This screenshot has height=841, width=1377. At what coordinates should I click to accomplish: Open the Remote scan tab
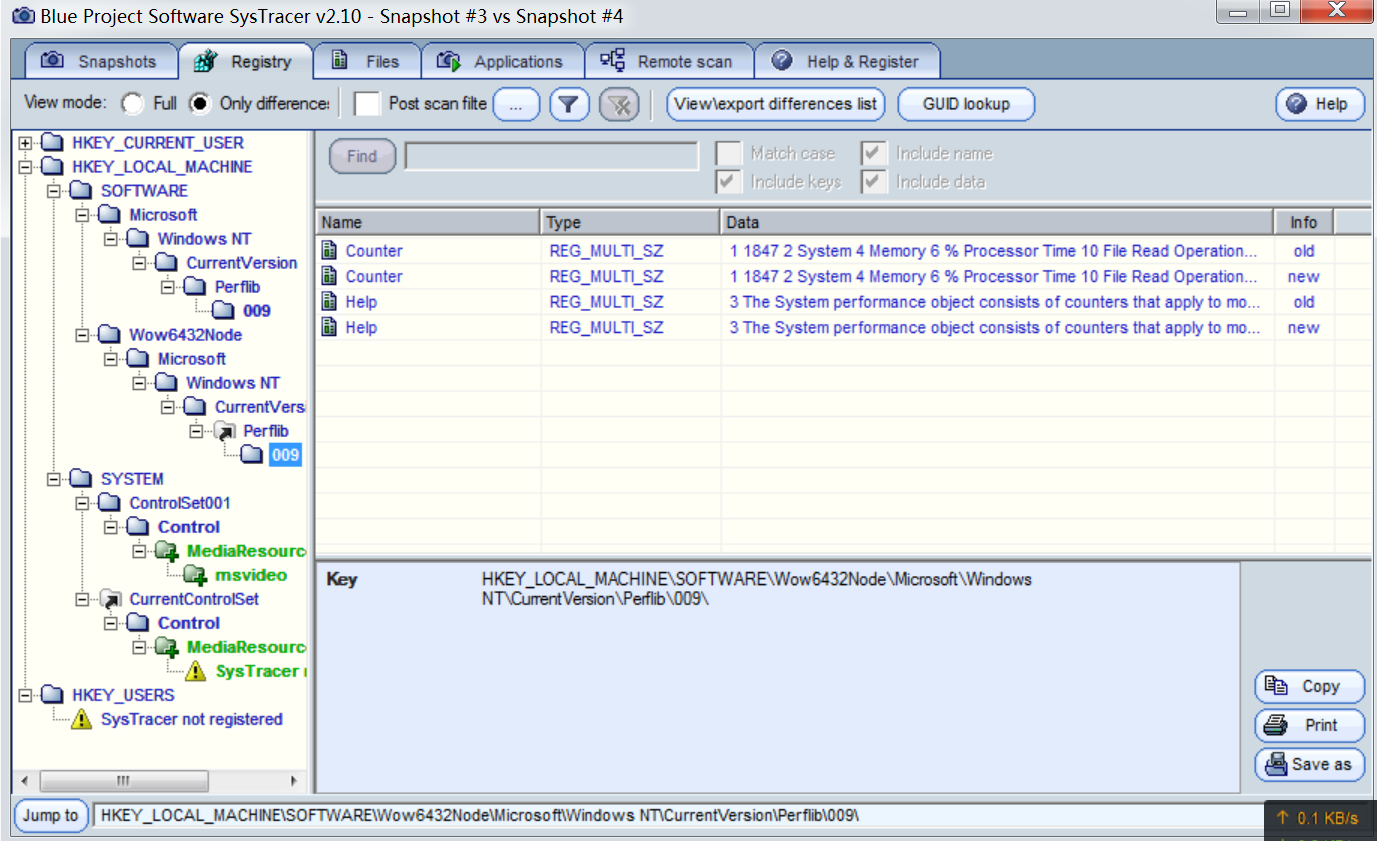(x=668, y=61)
